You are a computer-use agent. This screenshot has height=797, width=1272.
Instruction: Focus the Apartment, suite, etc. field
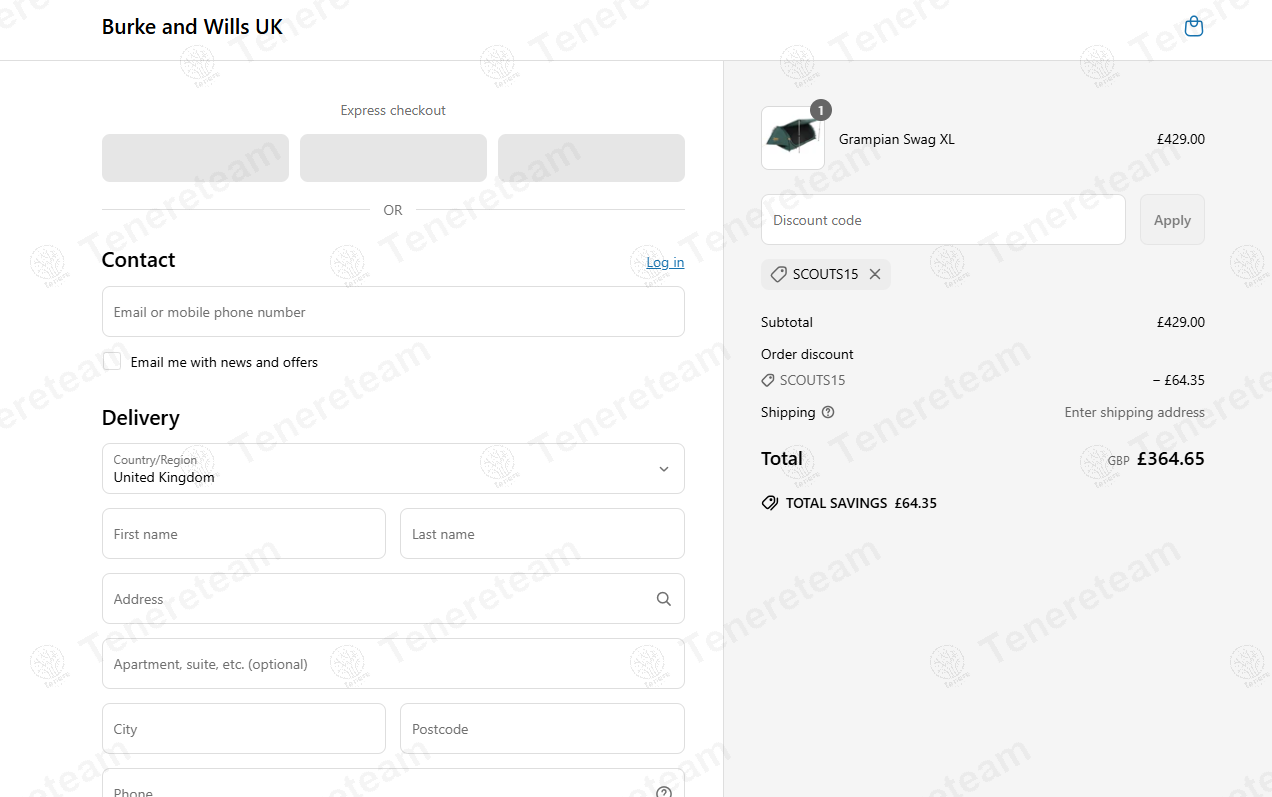pyautogui.click(x=393, y=664)
